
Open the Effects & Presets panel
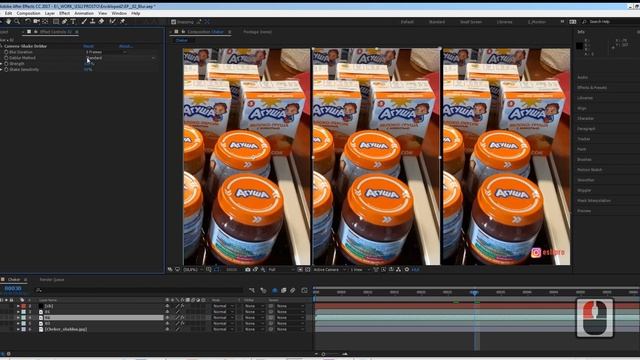pyautogui.click(x=592, y=87)
